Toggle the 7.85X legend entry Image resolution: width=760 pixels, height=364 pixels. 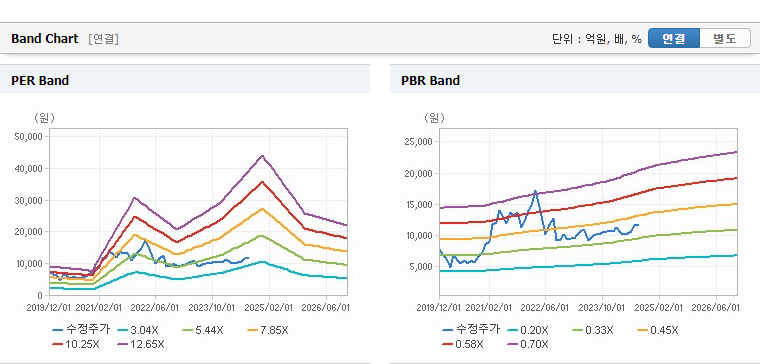pyautogui.click(x=268, y=330)
